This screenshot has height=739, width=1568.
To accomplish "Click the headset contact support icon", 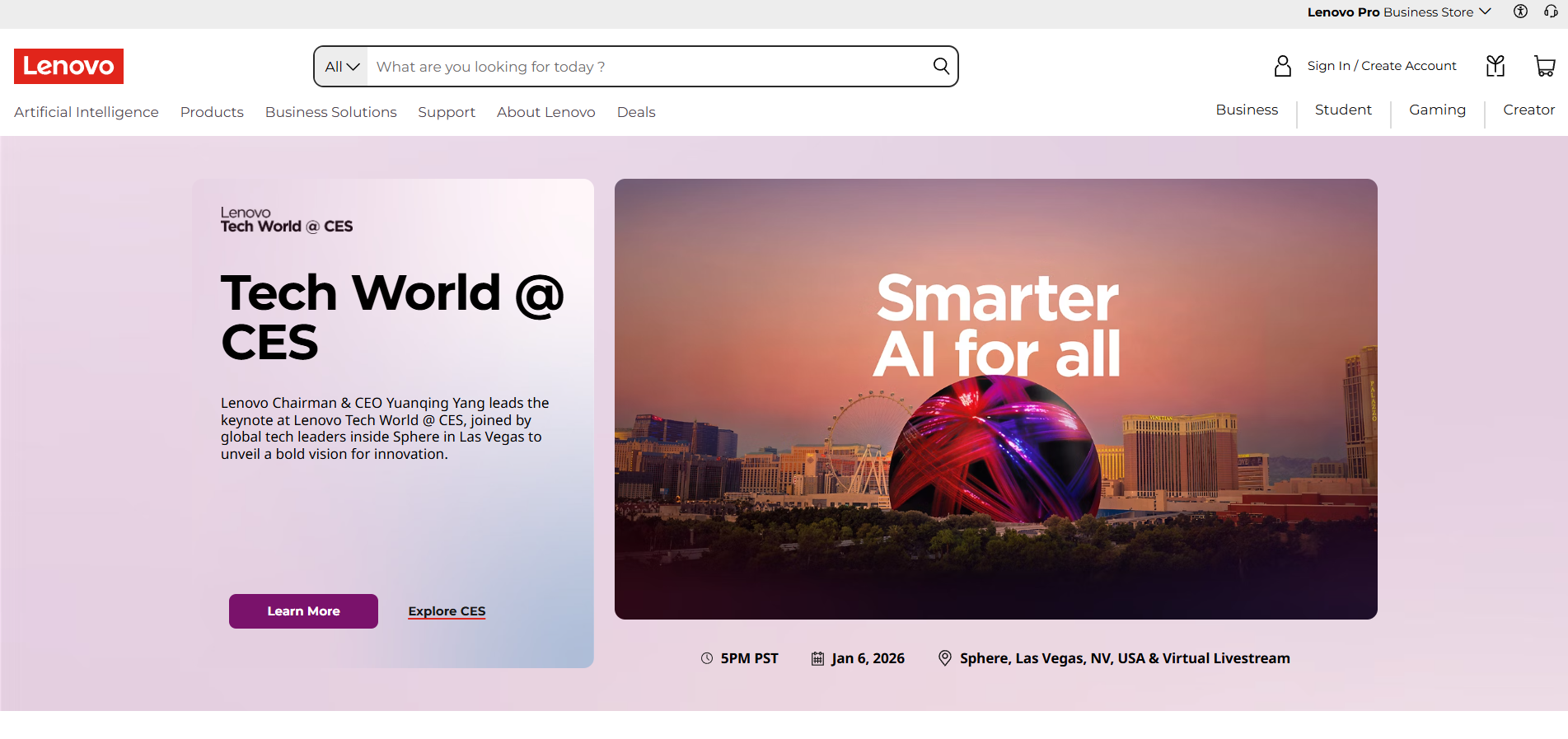I will (x=1551, y=12).
